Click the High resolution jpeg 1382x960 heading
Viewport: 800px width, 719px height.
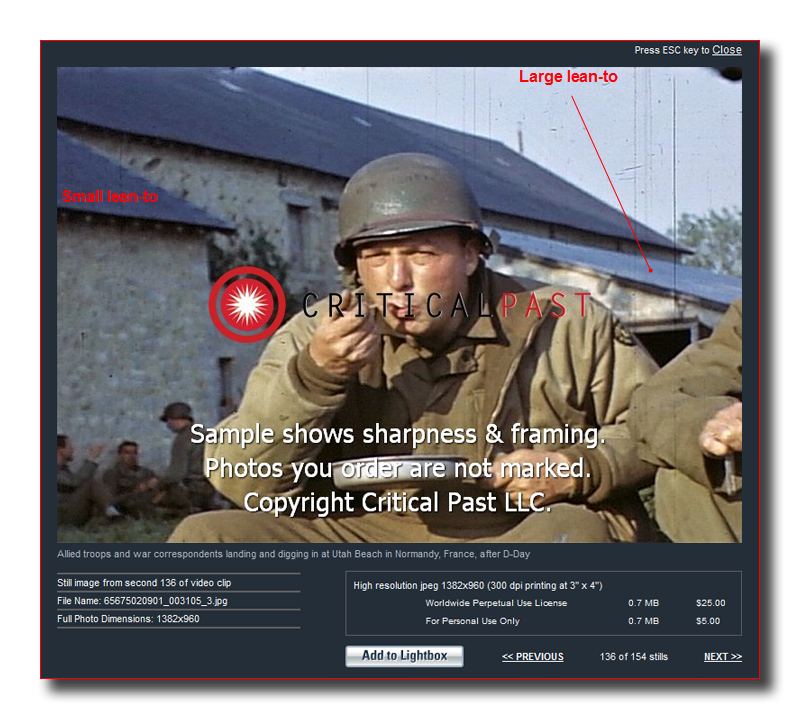(x=477, y=585)
